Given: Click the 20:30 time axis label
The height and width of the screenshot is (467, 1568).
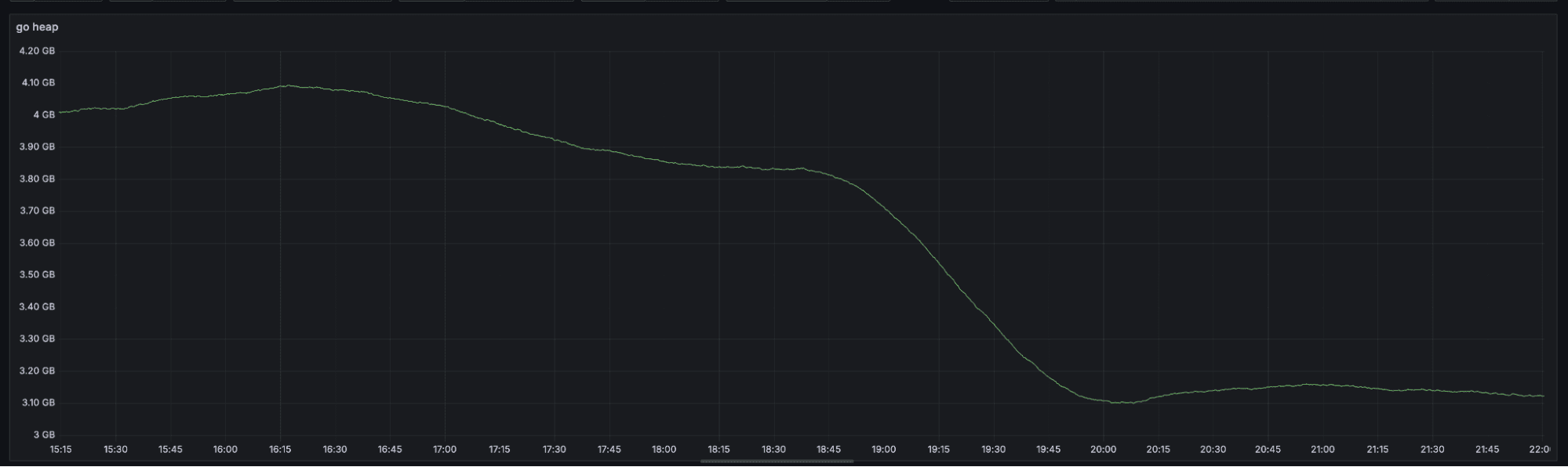Looking at the screenshot, I should (1213, 450).
